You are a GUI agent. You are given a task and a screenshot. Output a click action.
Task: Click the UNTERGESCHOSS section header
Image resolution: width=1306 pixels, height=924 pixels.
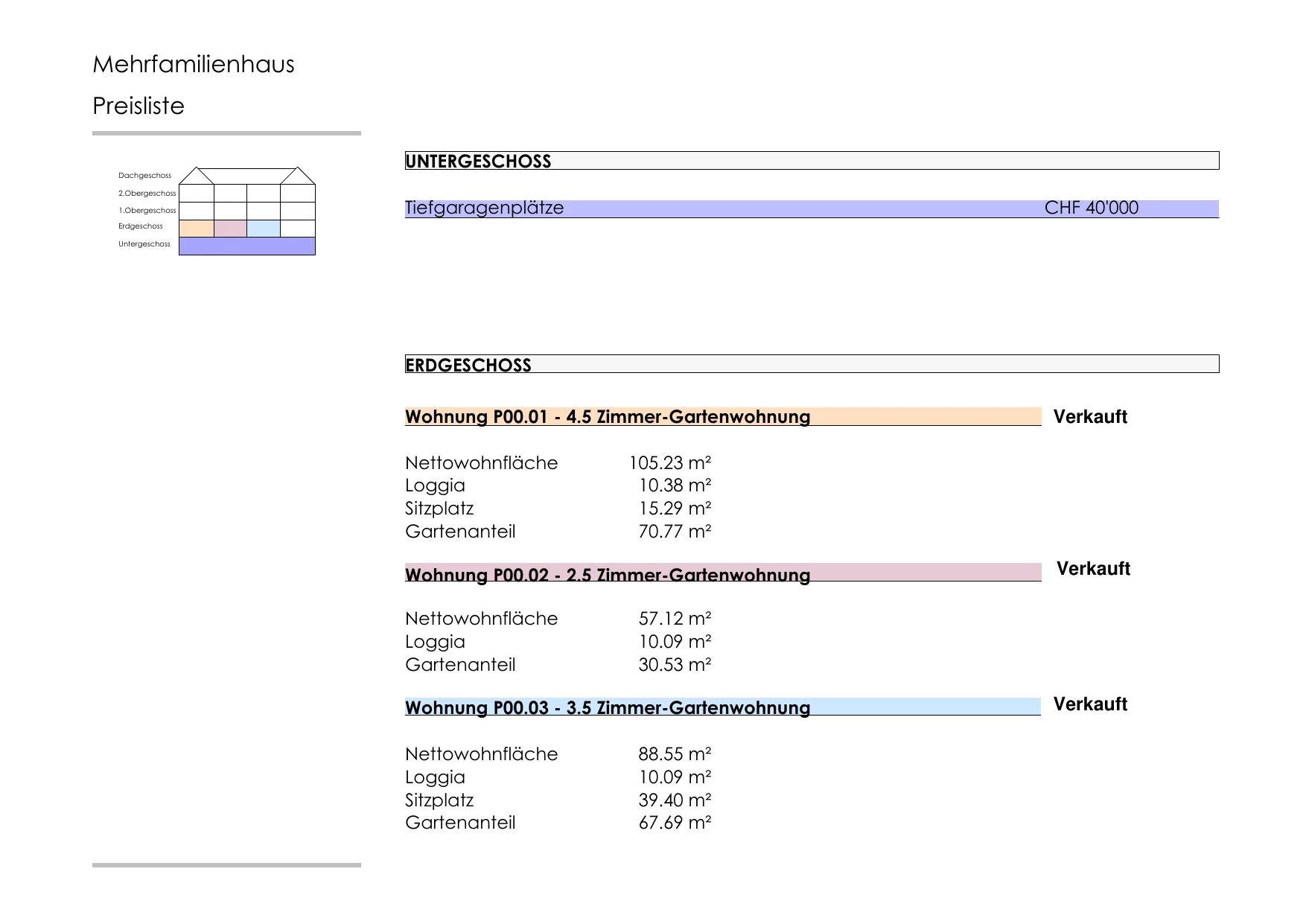pyautogui.click(x=812, y=161)
